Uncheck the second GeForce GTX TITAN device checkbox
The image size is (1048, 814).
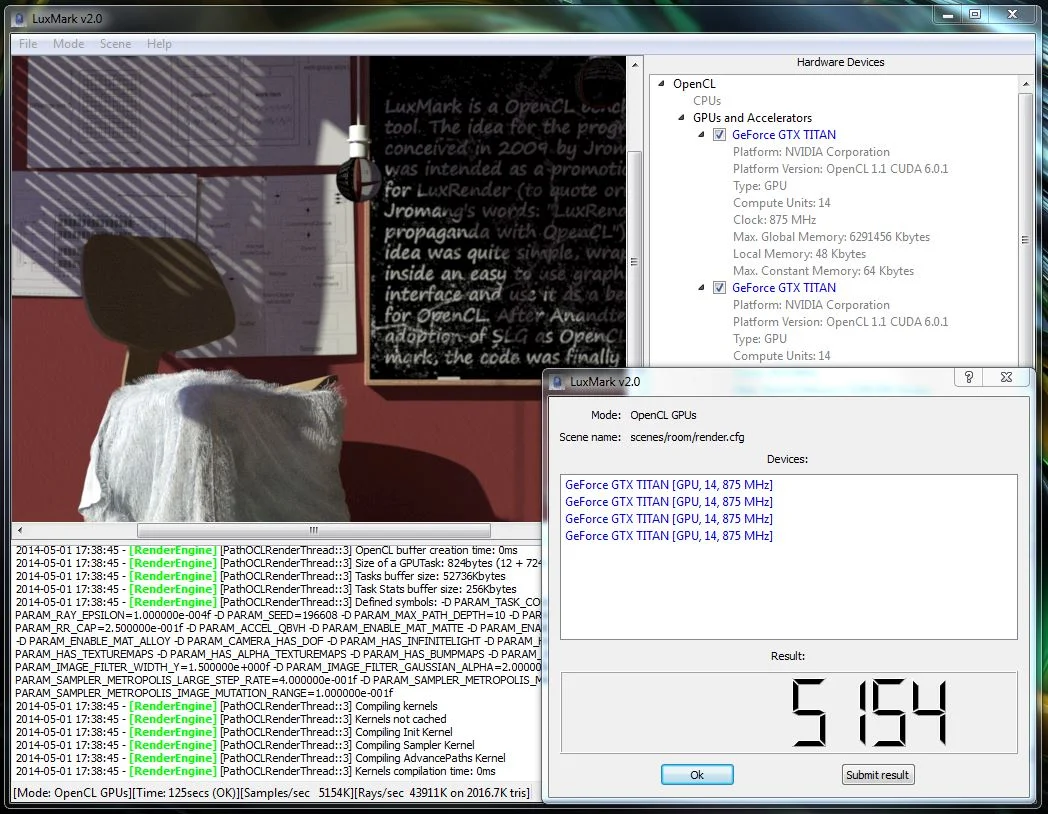[719, 287]
